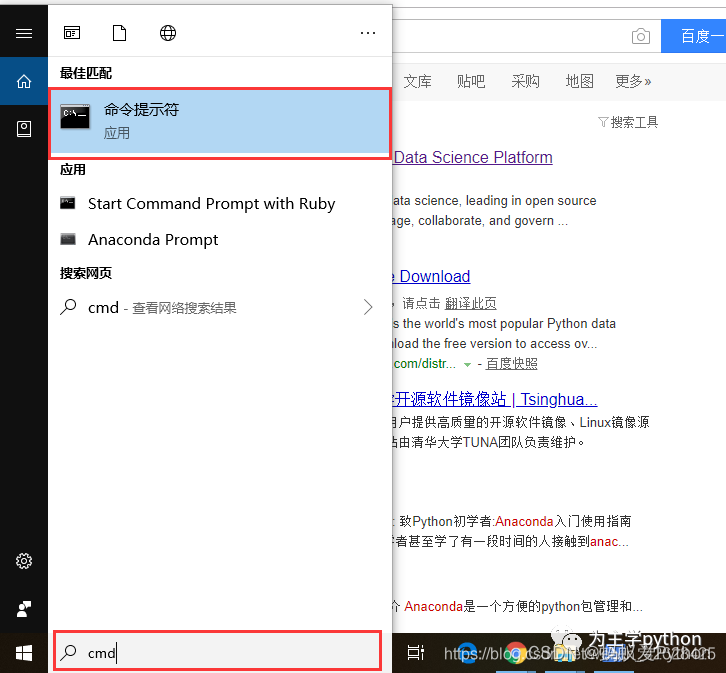Expand green URL dropdown arrow
Image resolution: width=726 pixels, height=673 pixels.
468,365
